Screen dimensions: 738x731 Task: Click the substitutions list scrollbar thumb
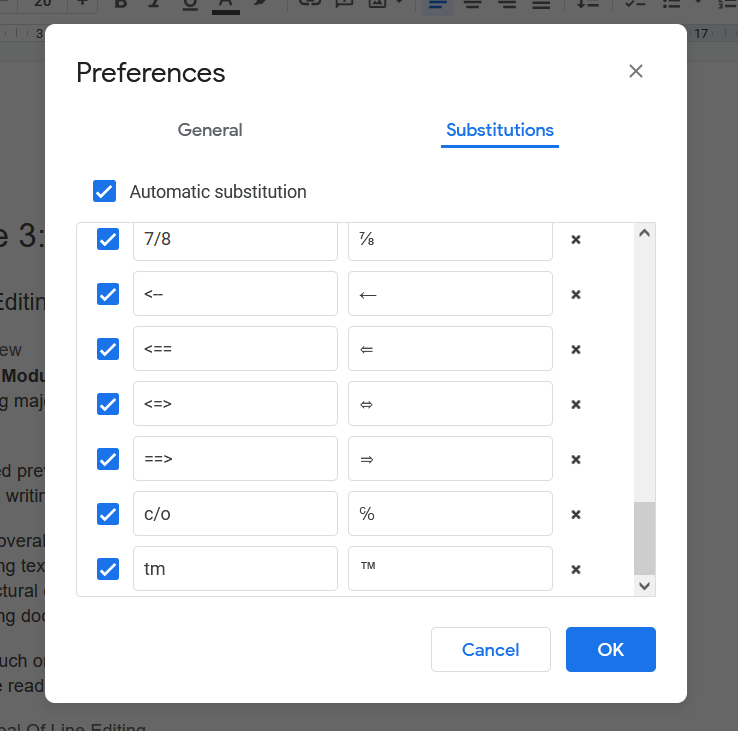pyautogui.click(x=644, y=538)
